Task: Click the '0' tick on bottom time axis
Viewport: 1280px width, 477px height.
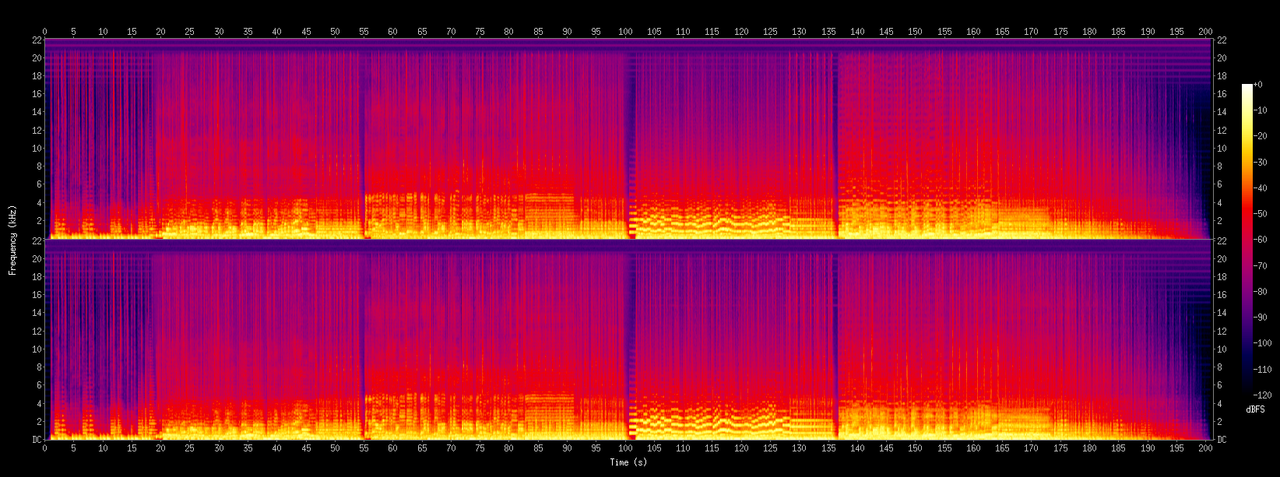Action: click(x=45, y=449)
